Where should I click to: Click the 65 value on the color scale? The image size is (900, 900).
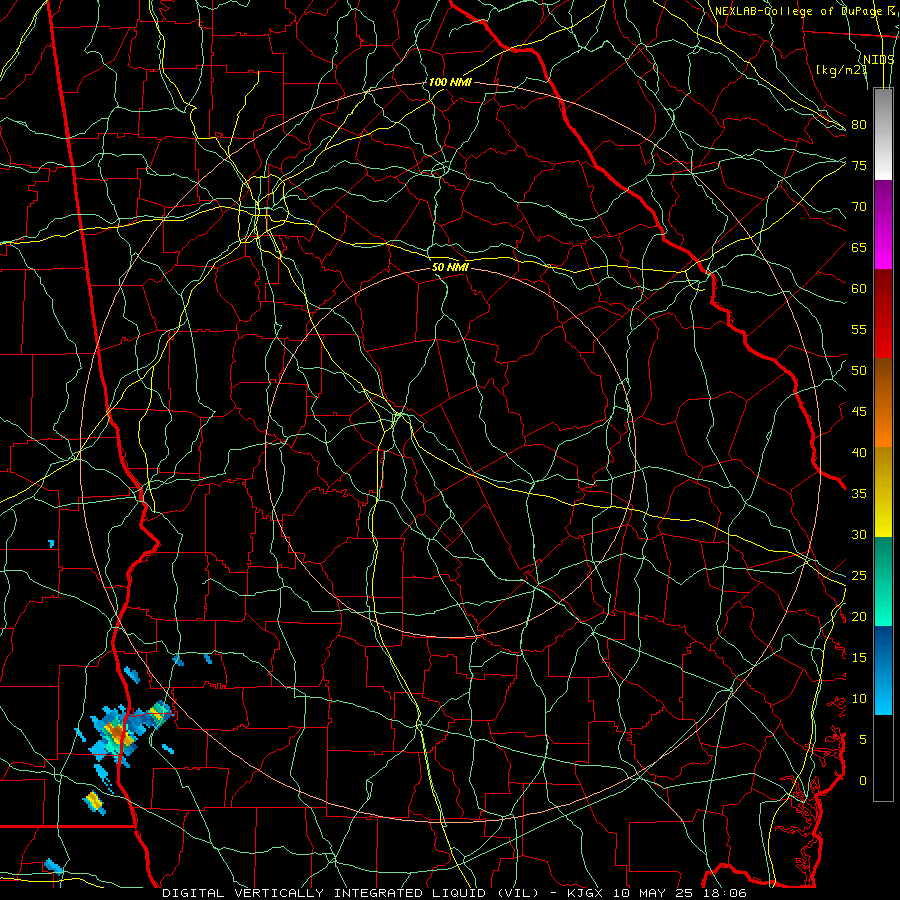[859, 247]
